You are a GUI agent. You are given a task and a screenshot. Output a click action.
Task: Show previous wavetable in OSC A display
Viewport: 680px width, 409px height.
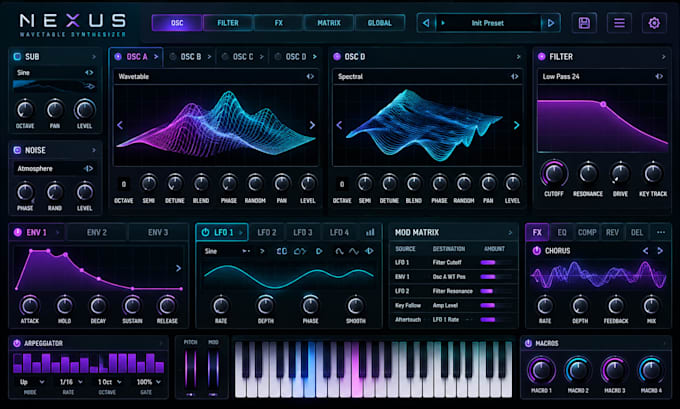(x=120, y=125)
